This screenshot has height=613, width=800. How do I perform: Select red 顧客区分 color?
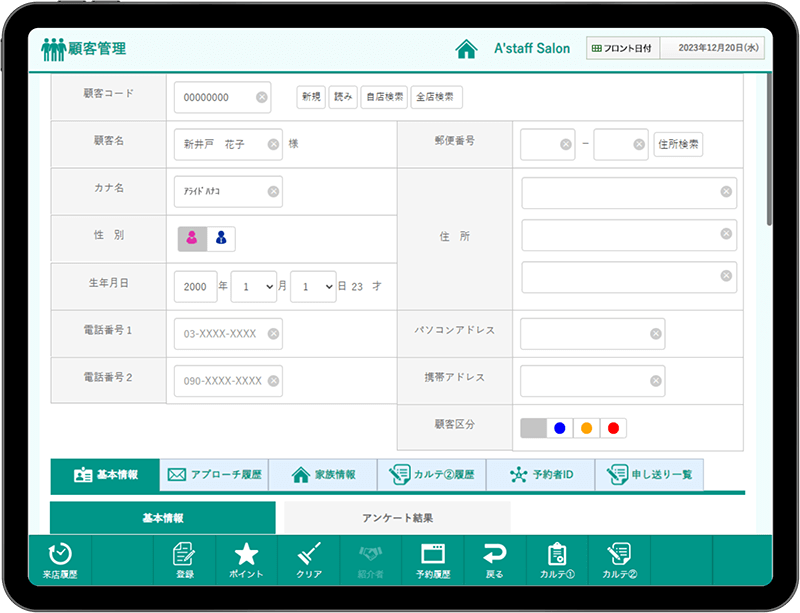[x=613, y=428]
